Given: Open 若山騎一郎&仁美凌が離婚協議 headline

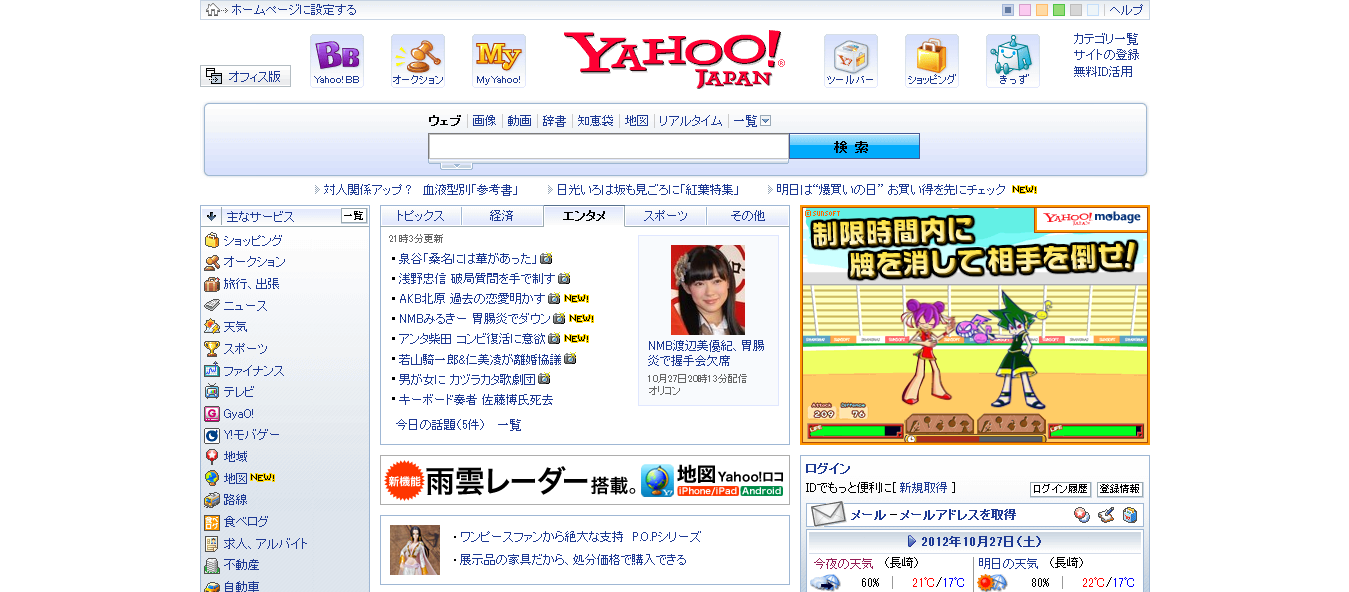Looking at the screenshot, I should [480, 359].
